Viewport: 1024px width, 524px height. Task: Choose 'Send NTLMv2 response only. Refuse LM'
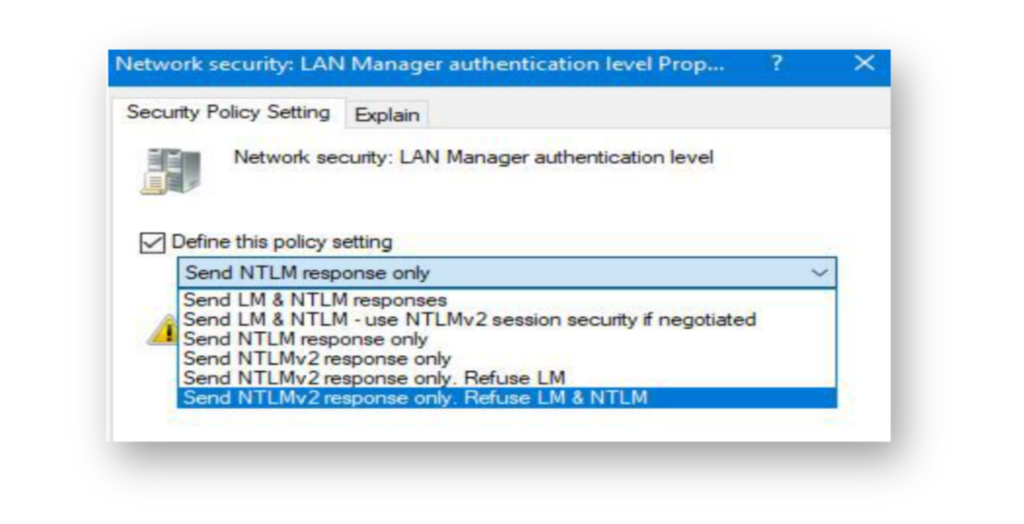click(x=507, y=378)
